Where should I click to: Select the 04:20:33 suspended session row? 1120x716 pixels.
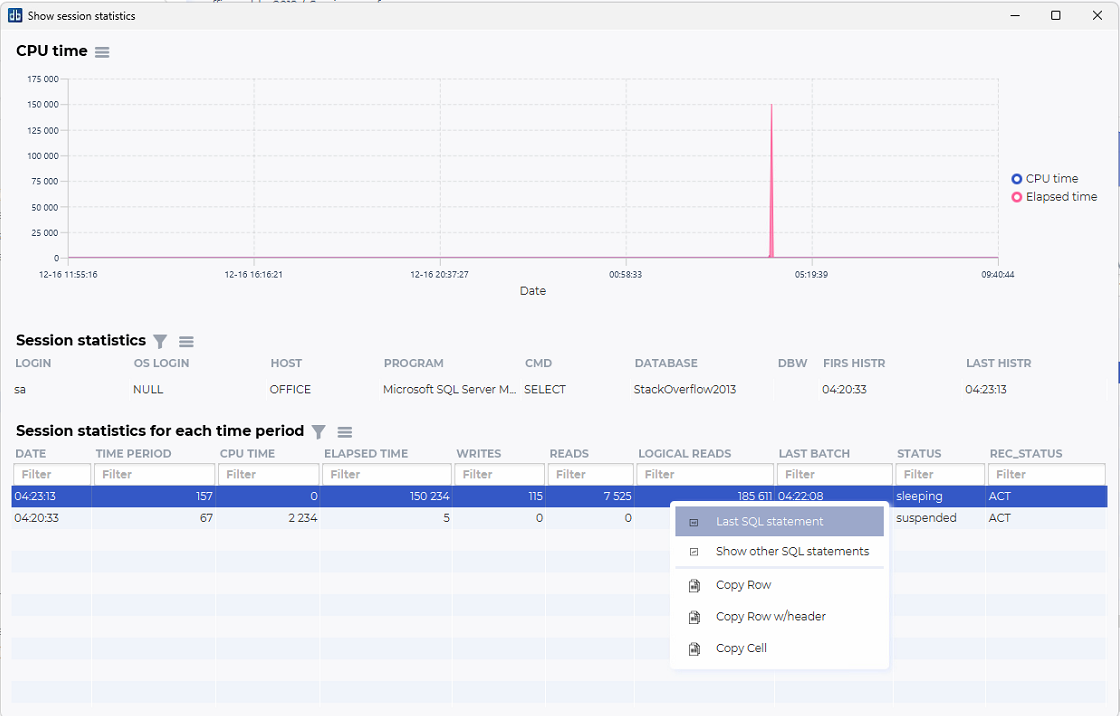pyautogui.click(x=300, y=518)
